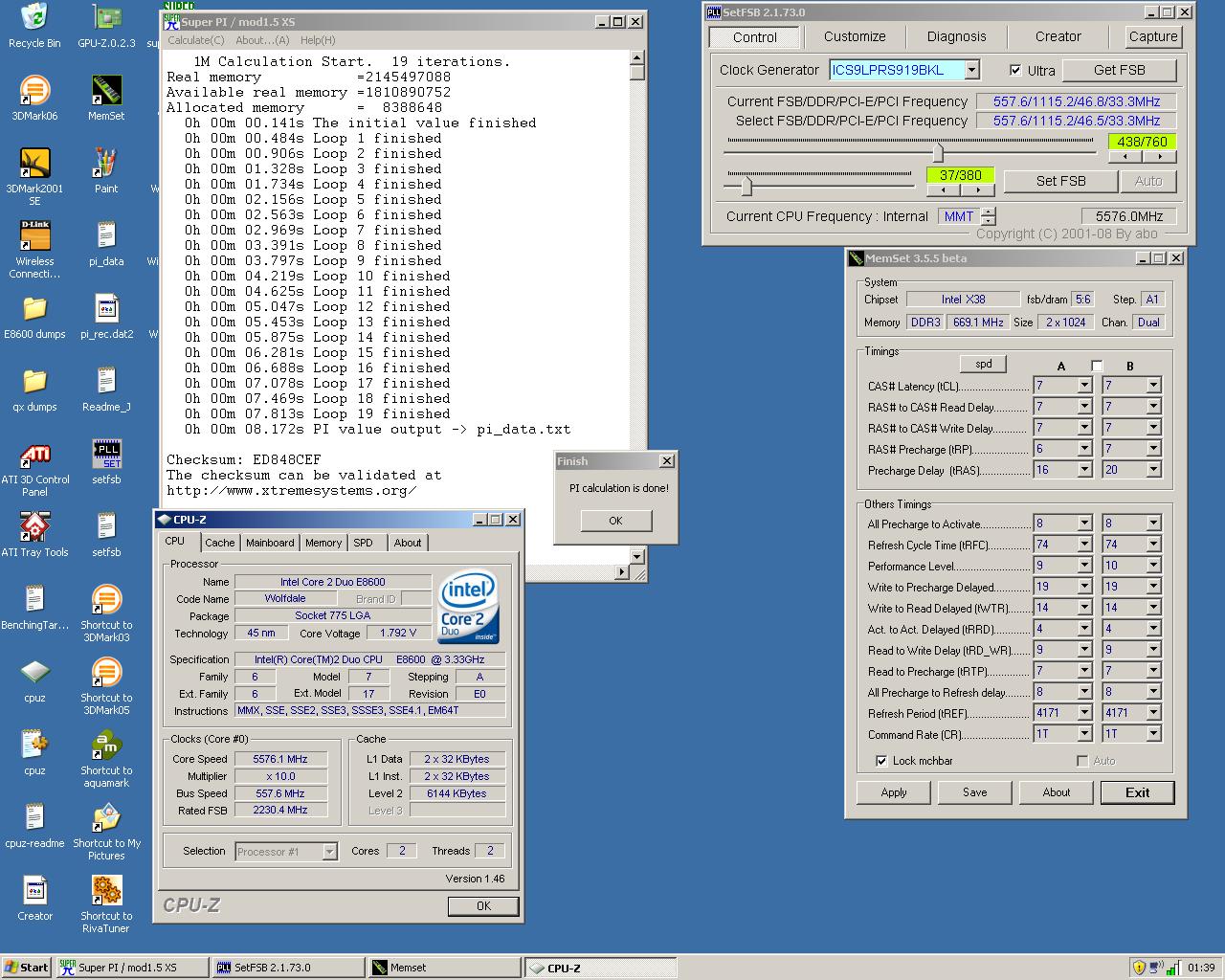
Task: Open the SPD tab in CPU-Z
Action: coord(363,543)
